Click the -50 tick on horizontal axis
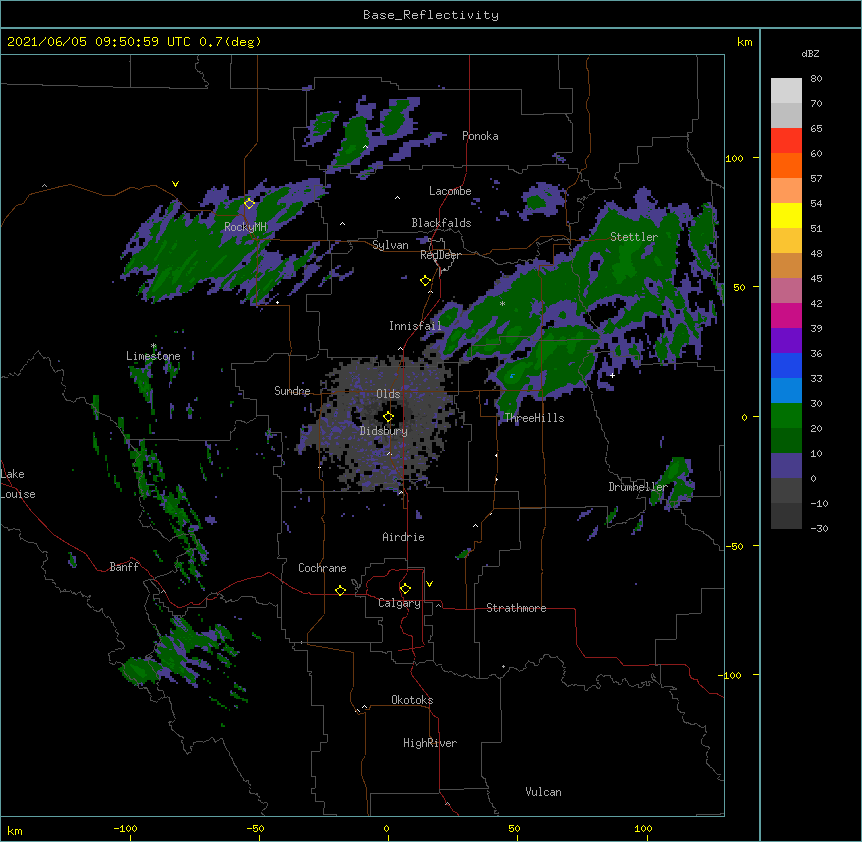This screenshot has width=862, height=842. pos(256,829)
